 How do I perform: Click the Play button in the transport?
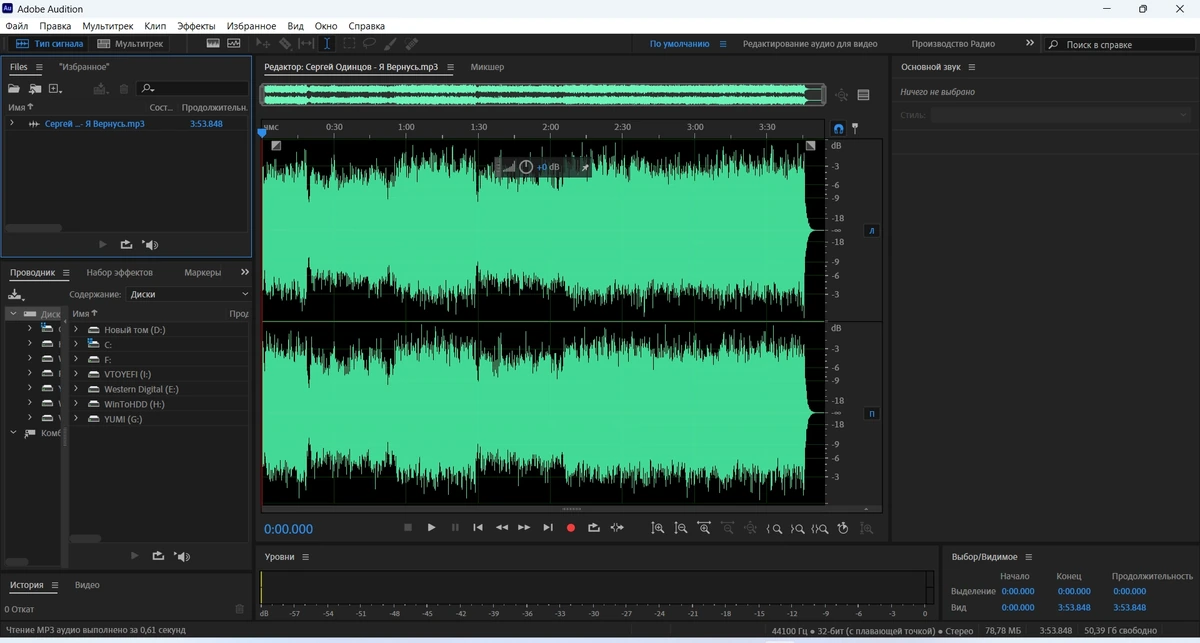431,527
